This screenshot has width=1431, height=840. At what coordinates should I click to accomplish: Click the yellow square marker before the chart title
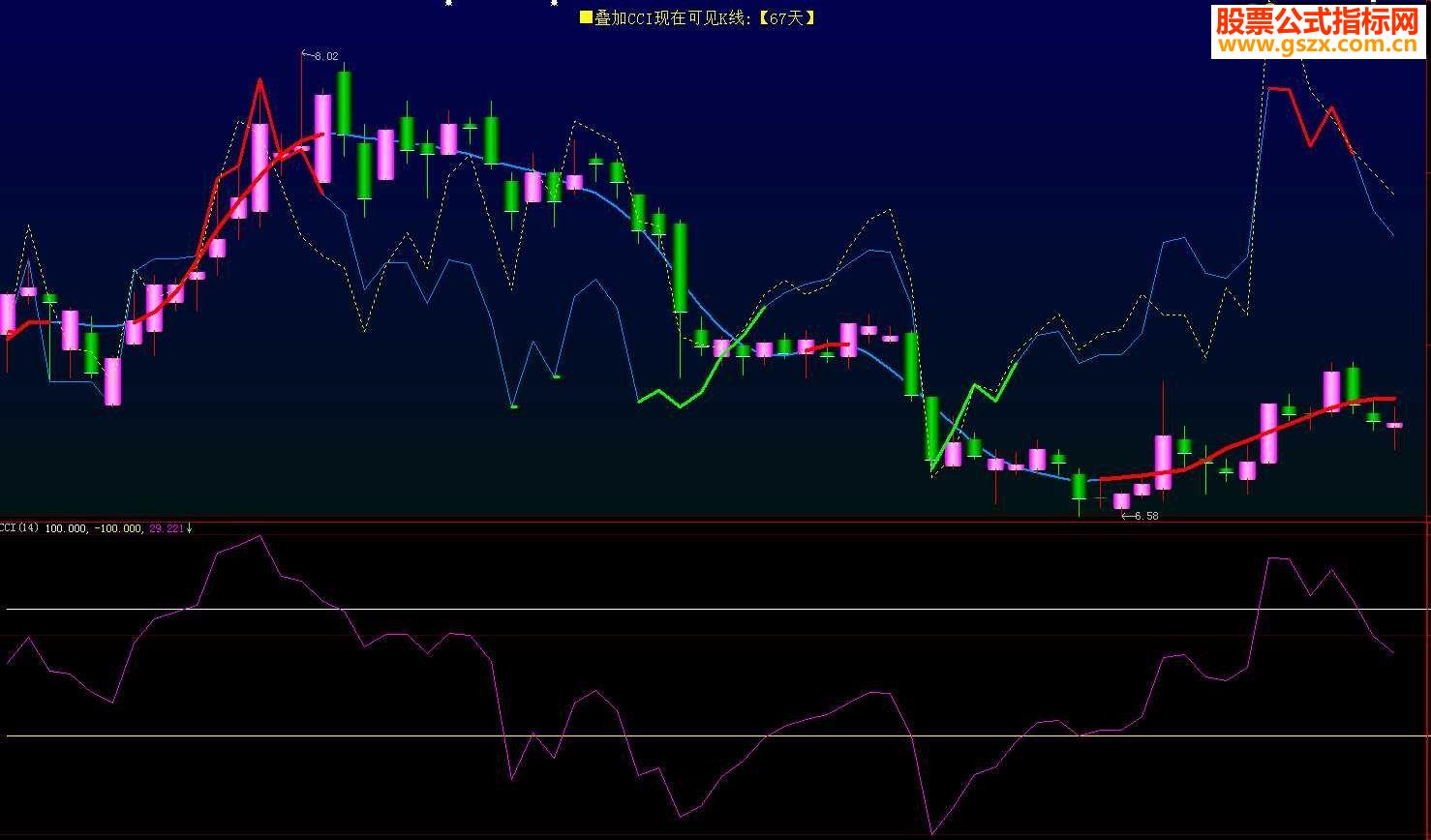(586, 17)
